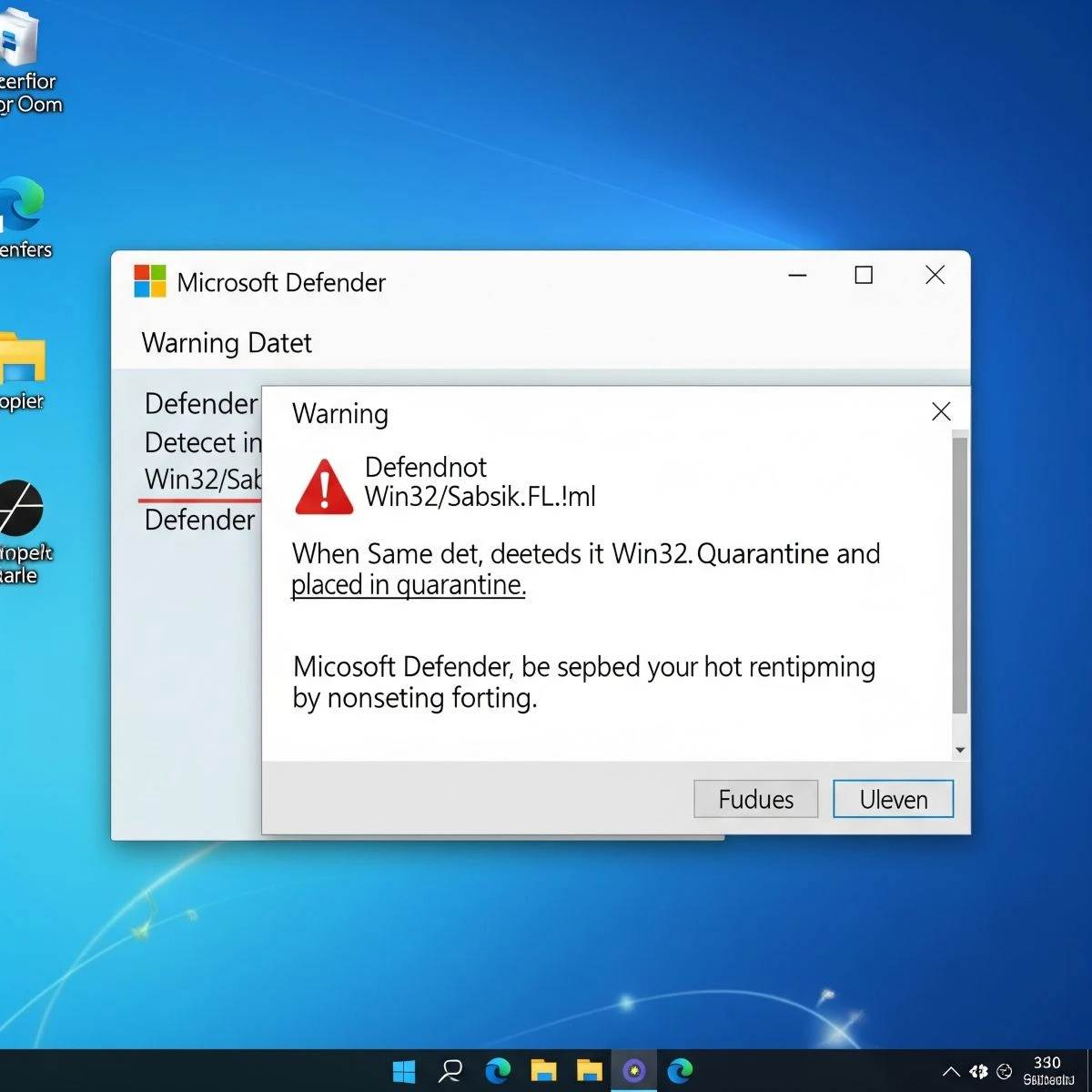The height and width of the screenshot is (1092, 1092).
Task: Close the Warning dialog
Action: (x=941, y=411)
